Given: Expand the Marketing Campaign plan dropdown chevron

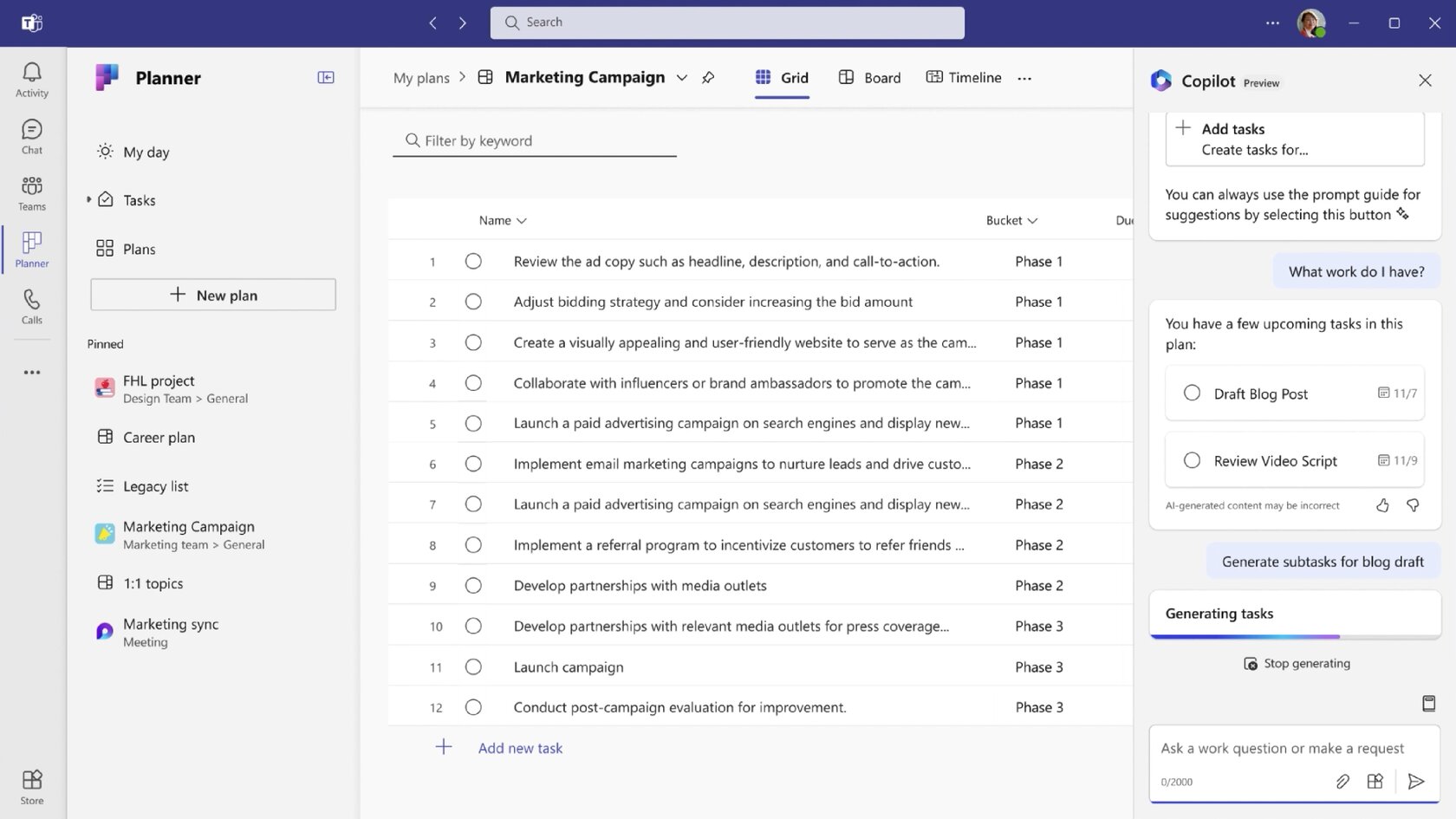Looking at the screenshot, I should pyautogui.click(x=682, y=78).
